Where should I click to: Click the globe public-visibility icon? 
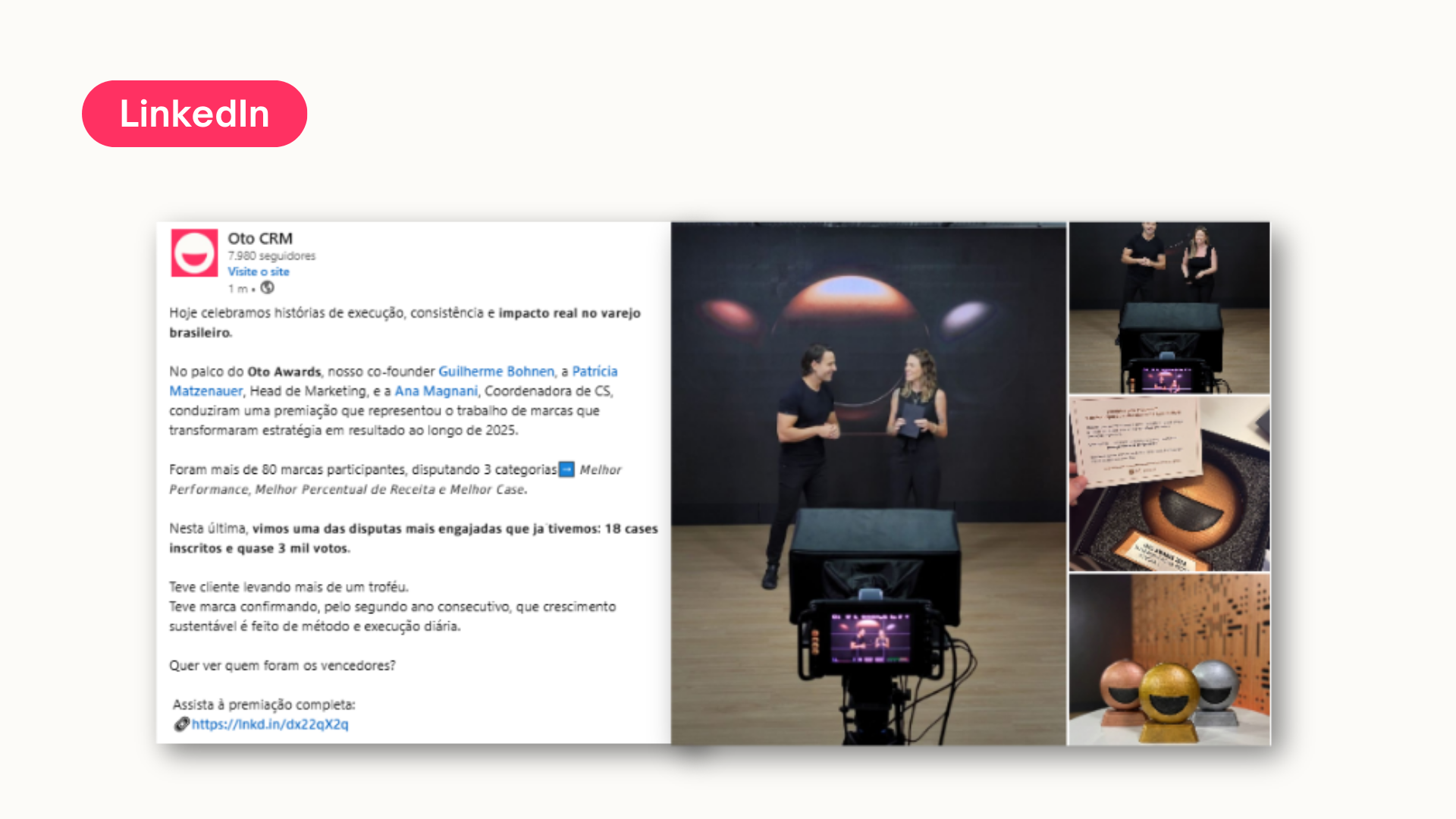coord(267,287)
